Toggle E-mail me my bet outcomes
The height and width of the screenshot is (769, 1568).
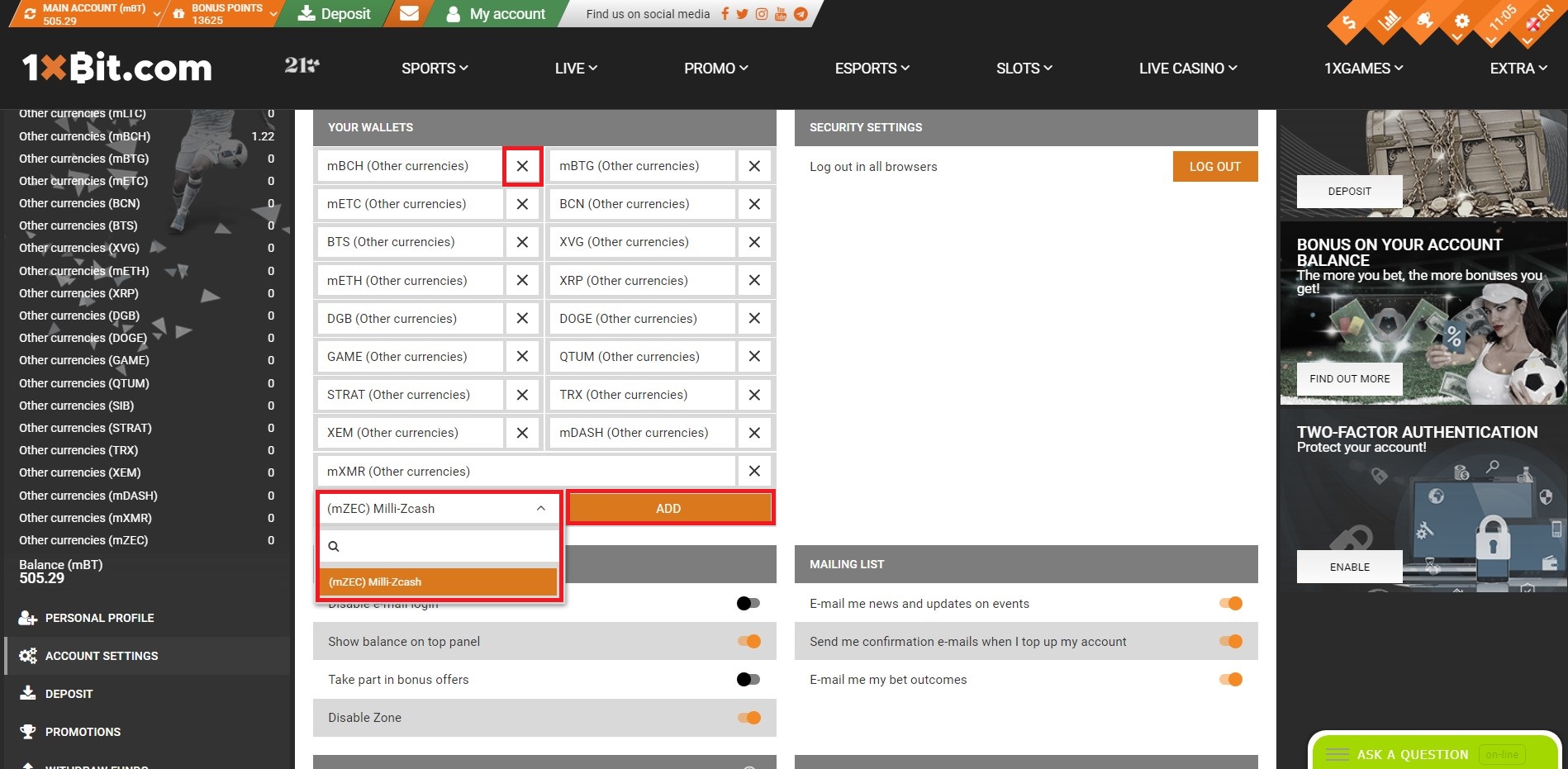tap(1231, 680)
